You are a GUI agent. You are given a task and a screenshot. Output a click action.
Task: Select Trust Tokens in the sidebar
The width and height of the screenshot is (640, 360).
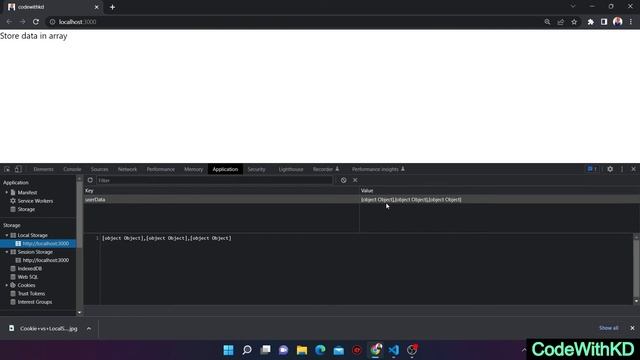click(x=31, y=293)
